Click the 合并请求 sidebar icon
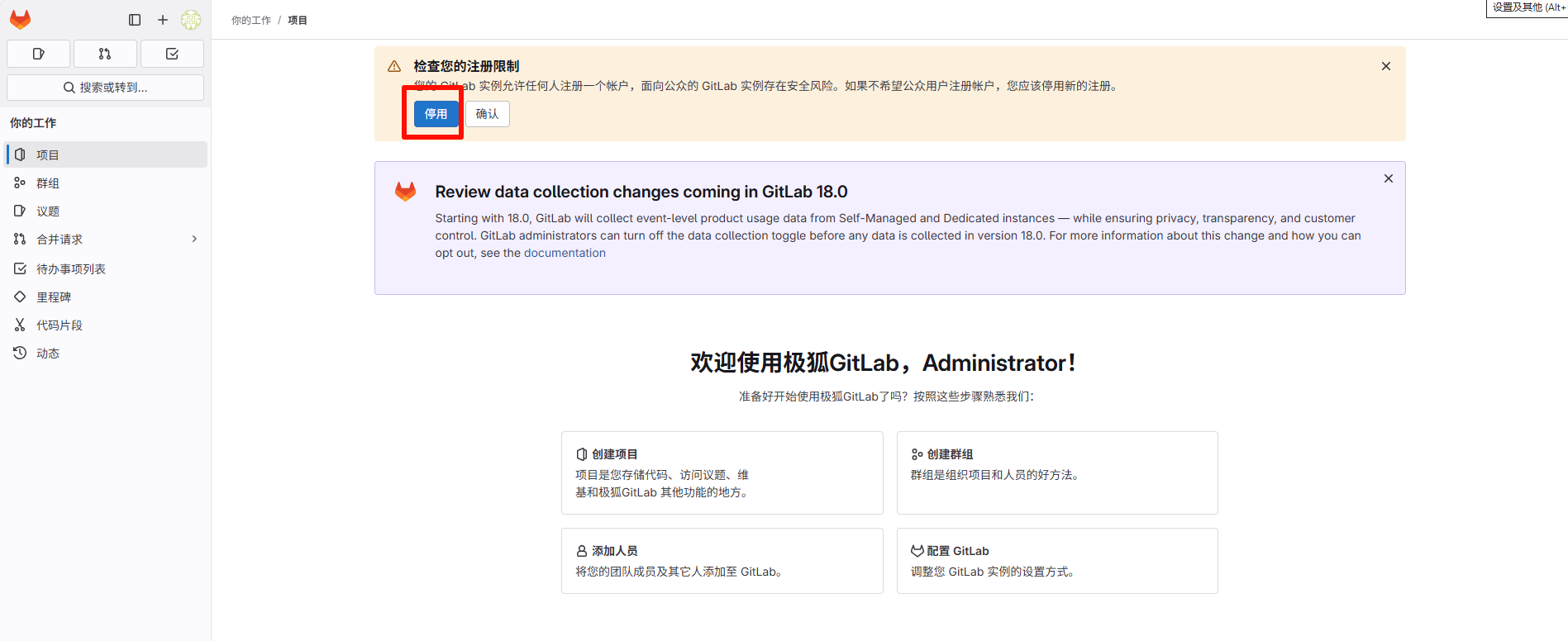 point(20,239)
